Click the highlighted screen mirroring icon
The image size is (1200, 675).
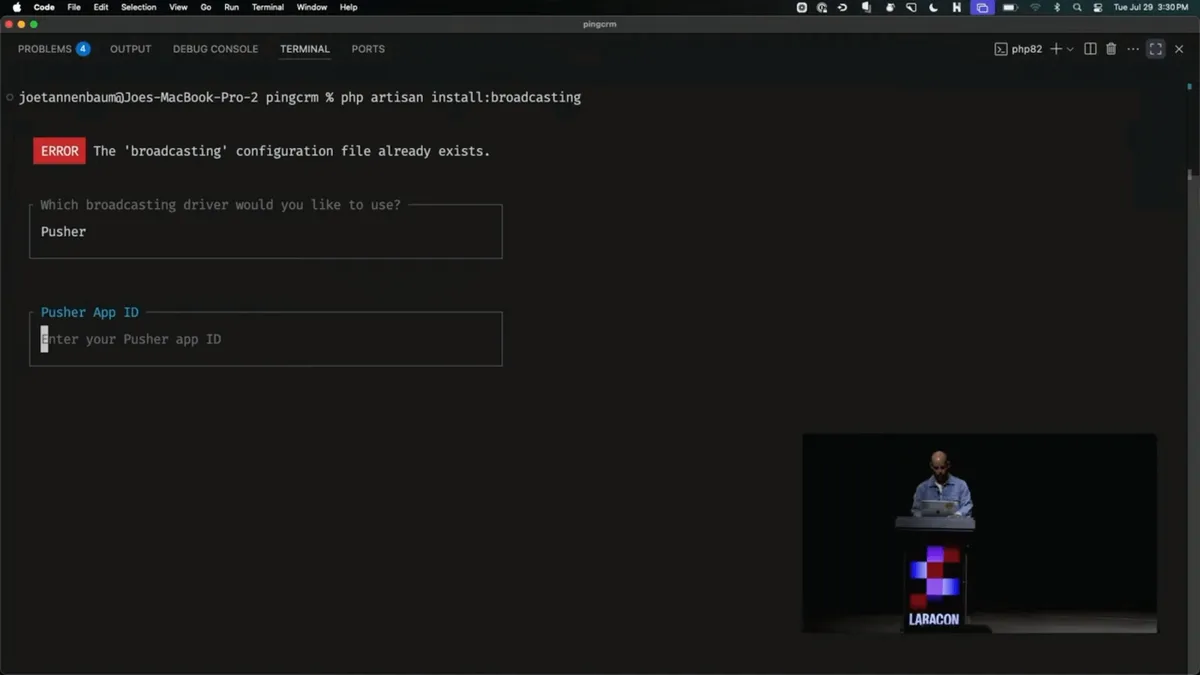982,7
